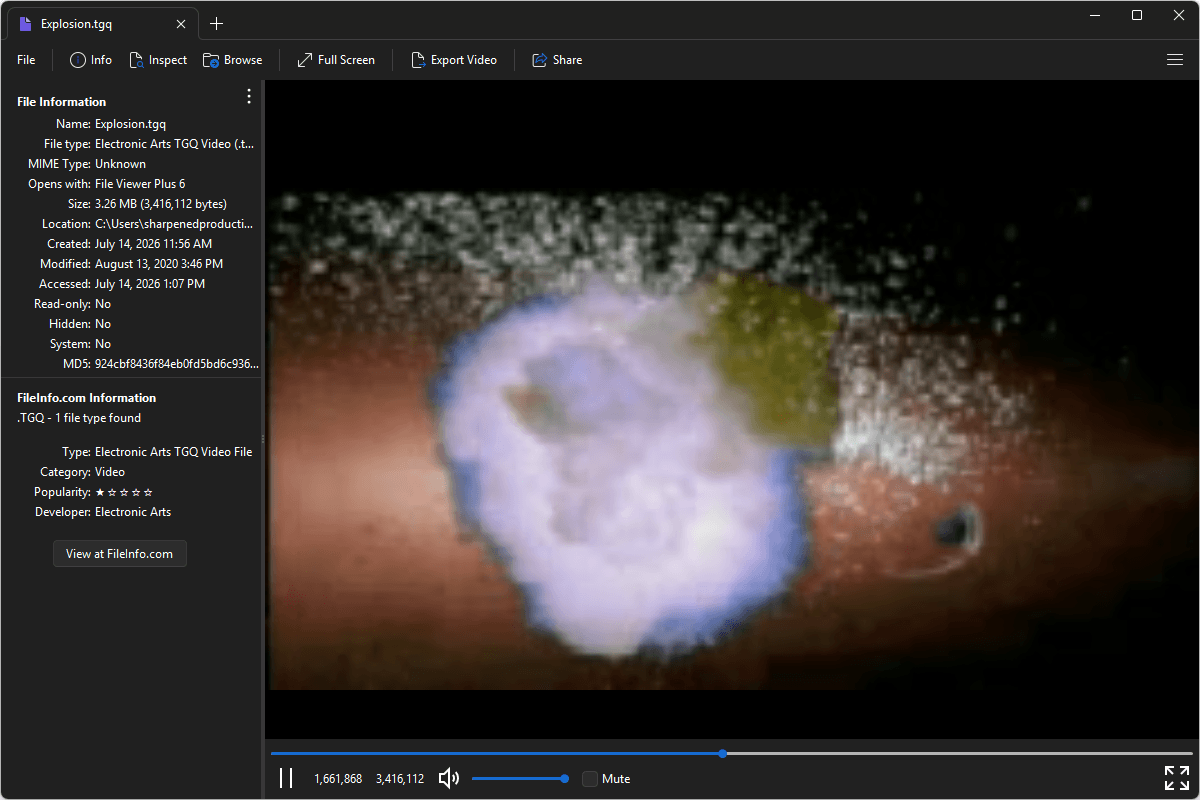
Task: Open the File menu
Action: pos(26,60)
